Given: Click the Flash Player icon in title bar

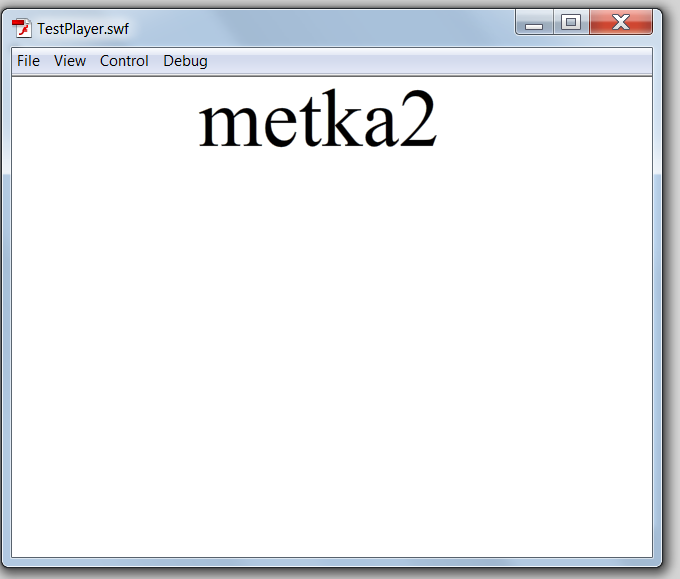Looking at the screenshot, I should [21, 28].
